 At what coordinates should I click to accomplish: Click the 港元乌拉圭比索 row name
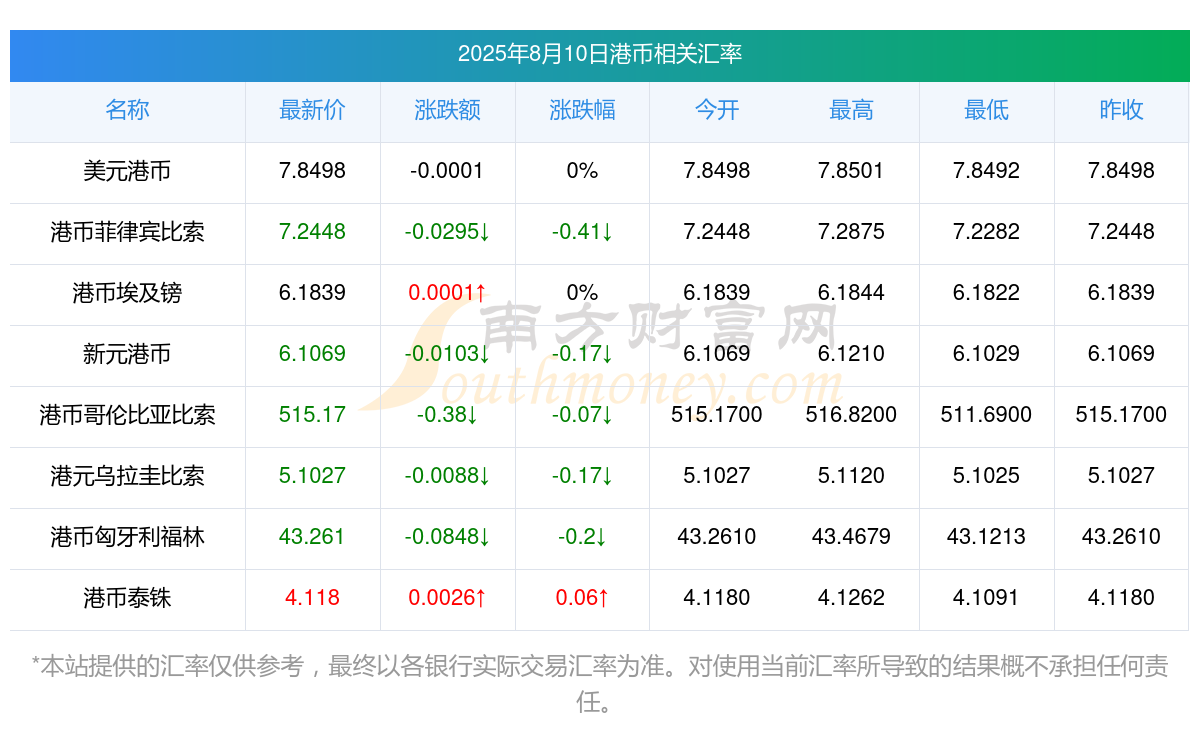(x=127, y=476)
